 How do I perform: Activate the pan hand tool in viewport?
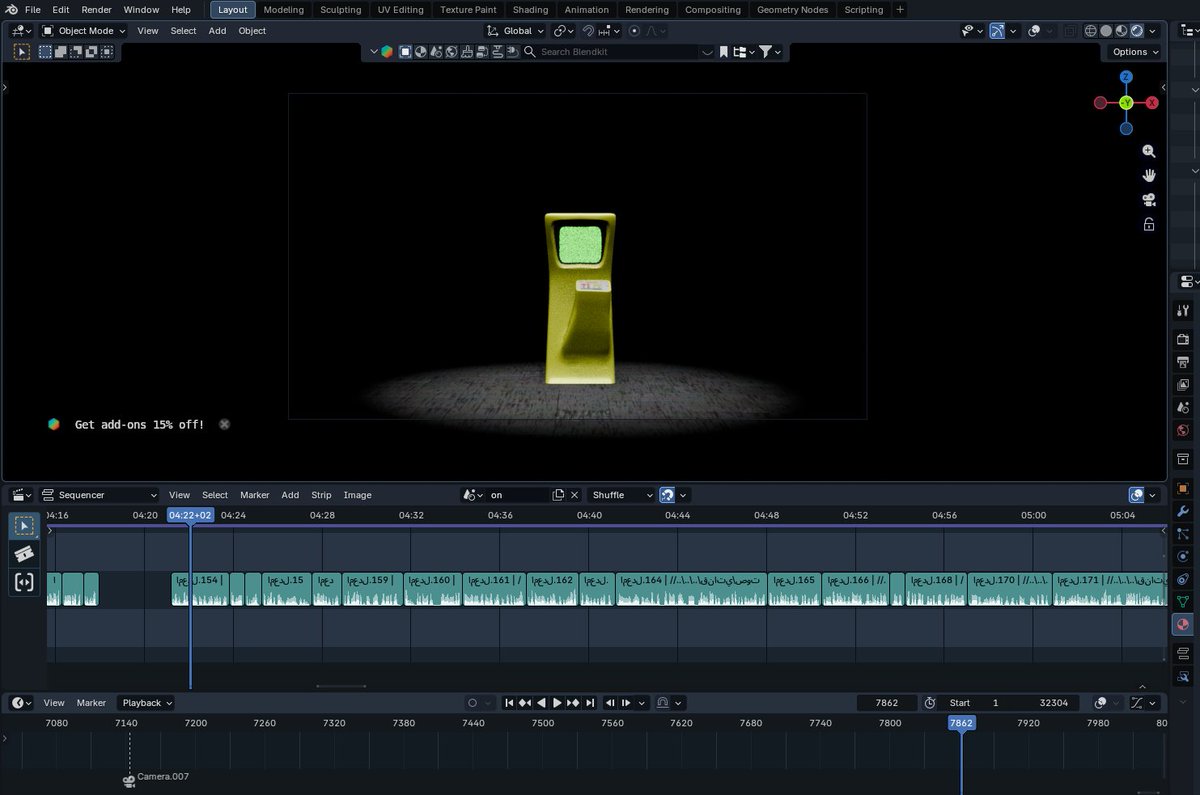point(1149,175)
